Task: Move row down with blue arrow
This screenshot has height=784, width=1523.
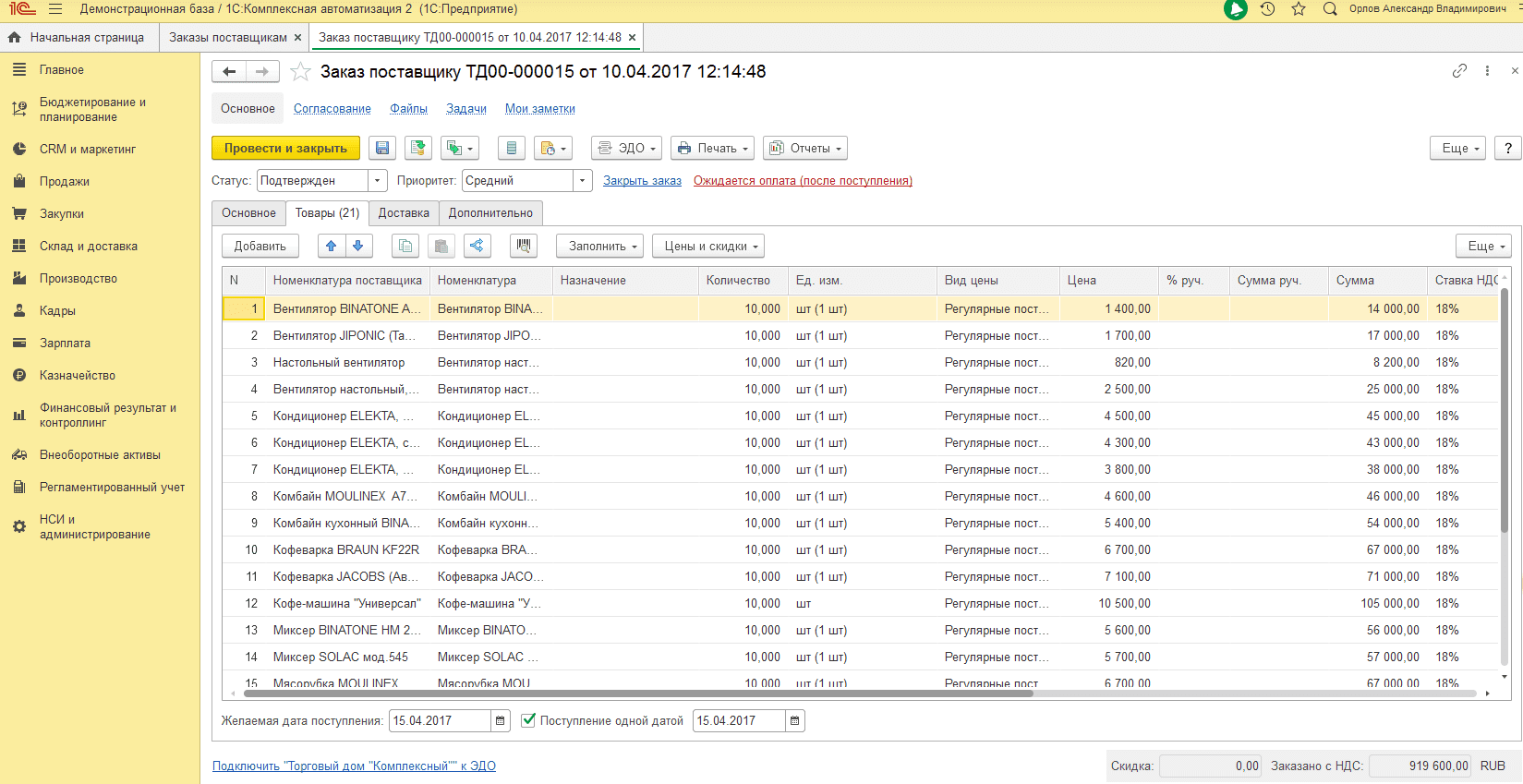Action: [358, 246]
